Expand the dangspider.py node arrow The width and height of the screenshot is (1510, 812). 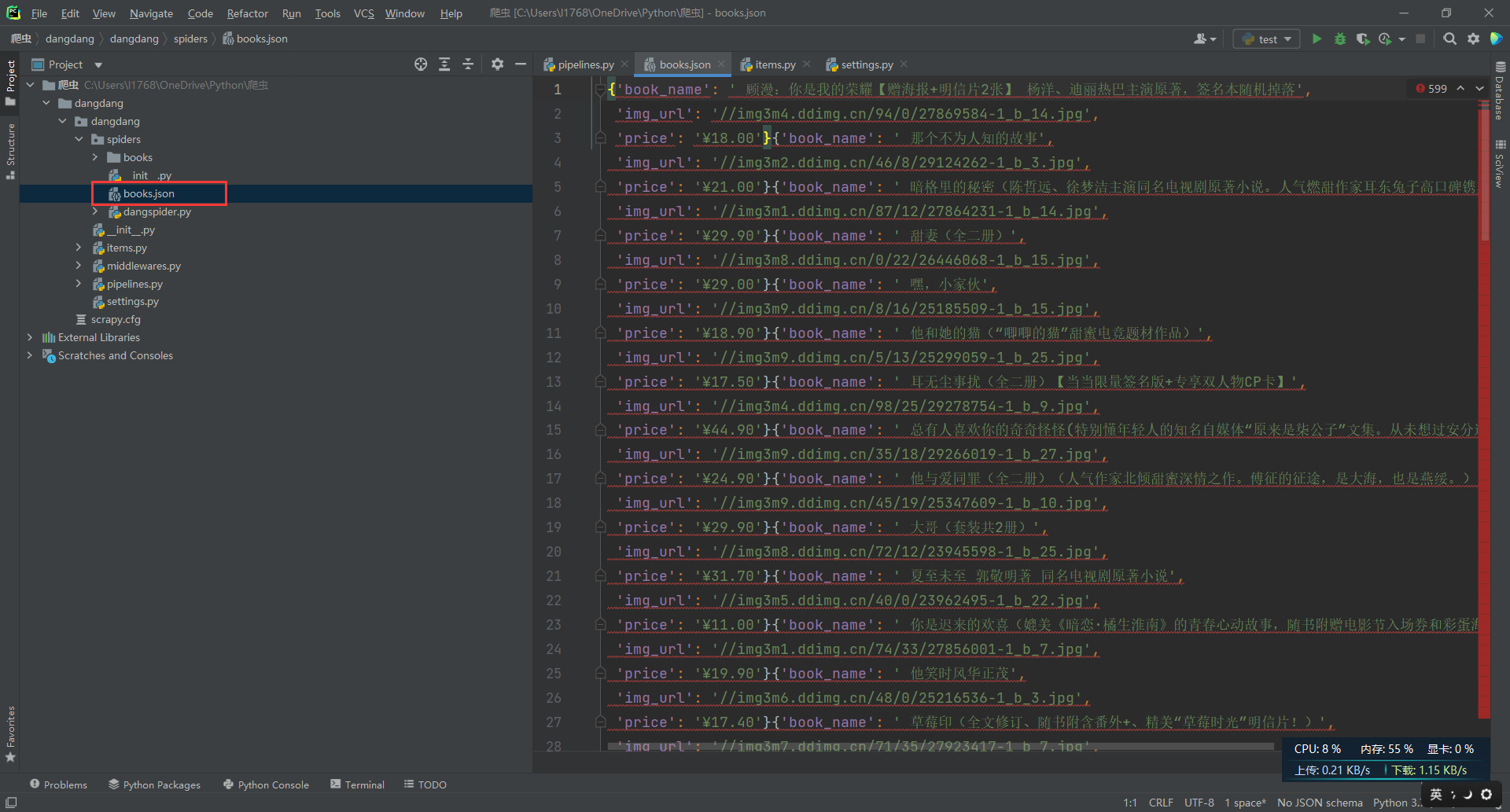point(95,211)
